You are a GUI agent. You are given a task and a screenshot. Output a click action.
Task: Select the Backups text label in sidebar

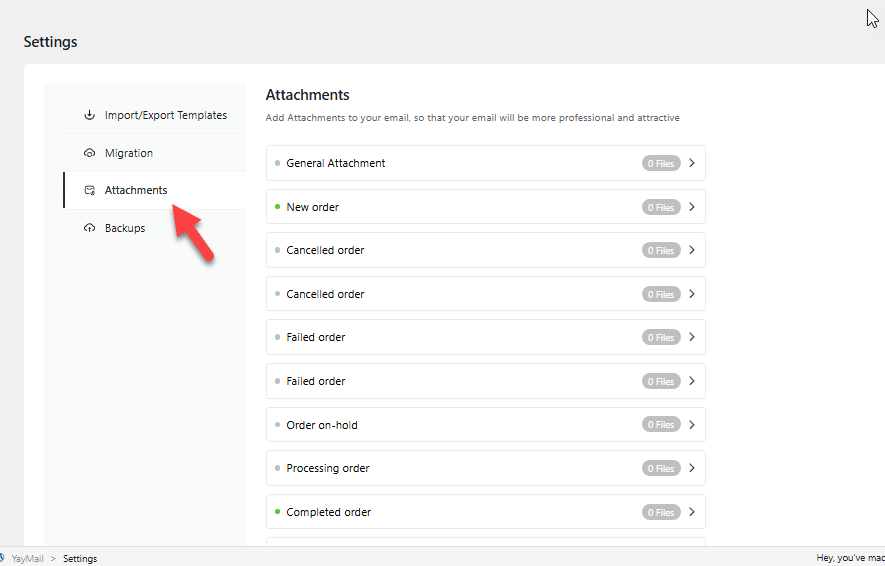(x=125, y=228)
